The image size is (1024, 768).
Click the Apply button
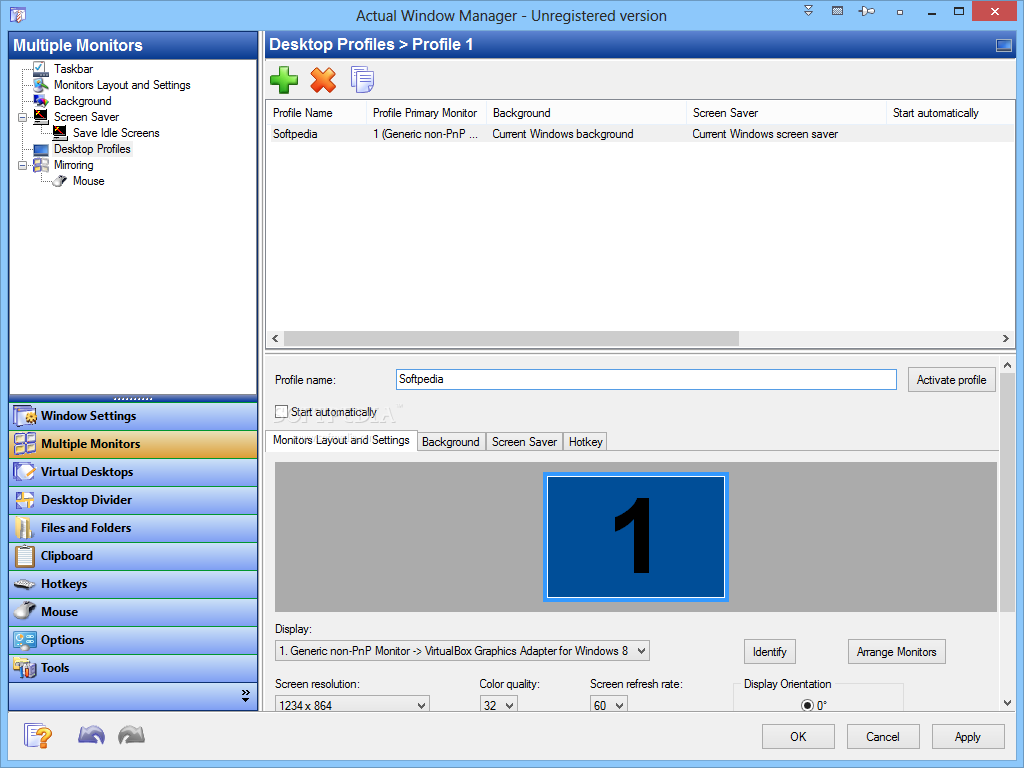click(968, 737)
